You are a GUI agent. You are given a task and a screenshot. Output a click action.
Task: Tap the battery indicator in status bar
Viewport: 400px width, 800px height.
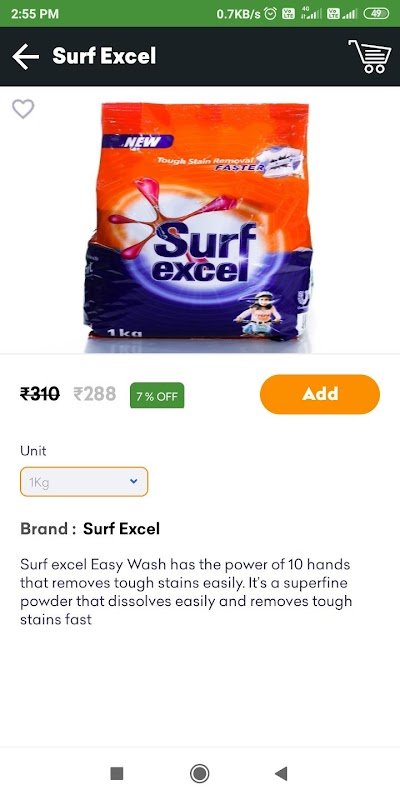(x=376, y=14)
